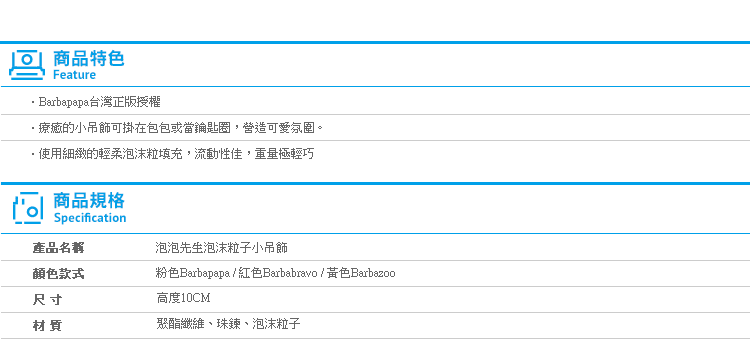The image size is (750, 364).
Task: Click the 產品名稱 row label
Action: point(58,248)
